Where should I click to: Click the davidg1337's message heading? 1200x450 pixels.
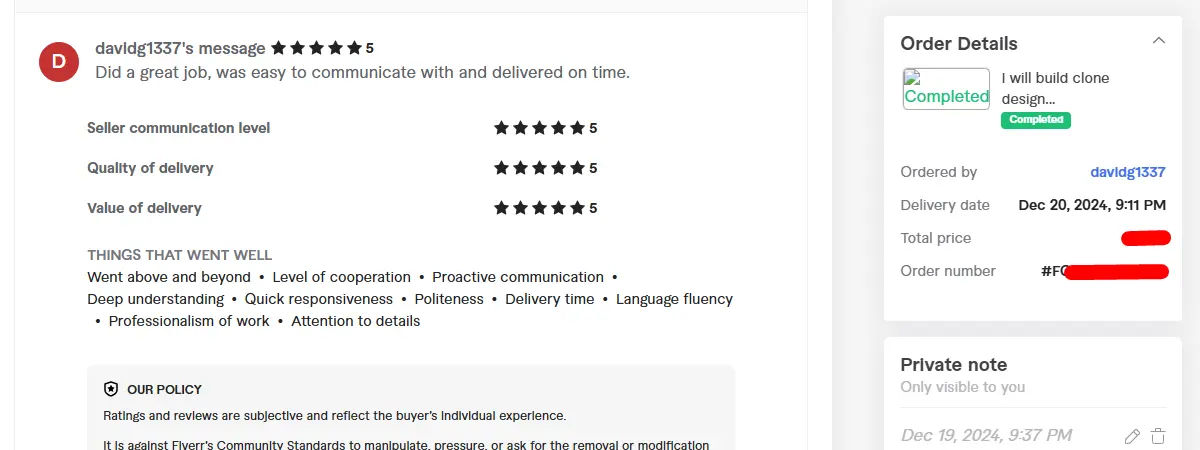(x=180, y=48)
